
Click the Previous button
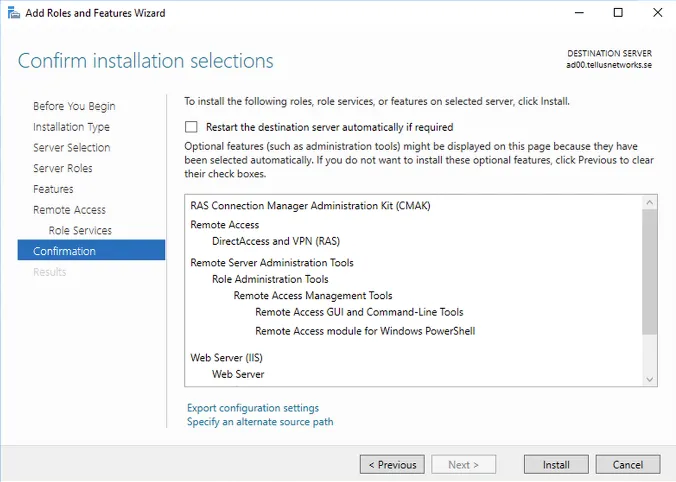tap(392, 465)
